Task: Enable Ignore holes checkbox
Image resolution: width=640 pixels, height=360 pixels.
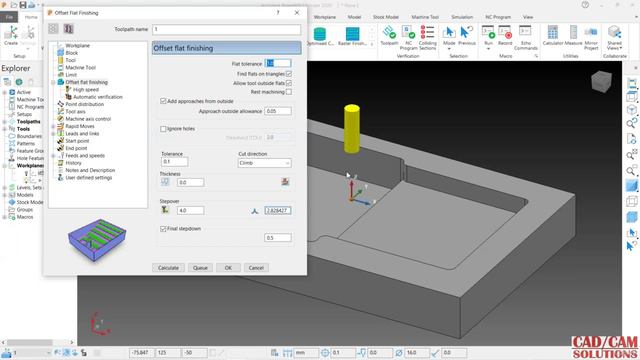Action: coord(163,129)
